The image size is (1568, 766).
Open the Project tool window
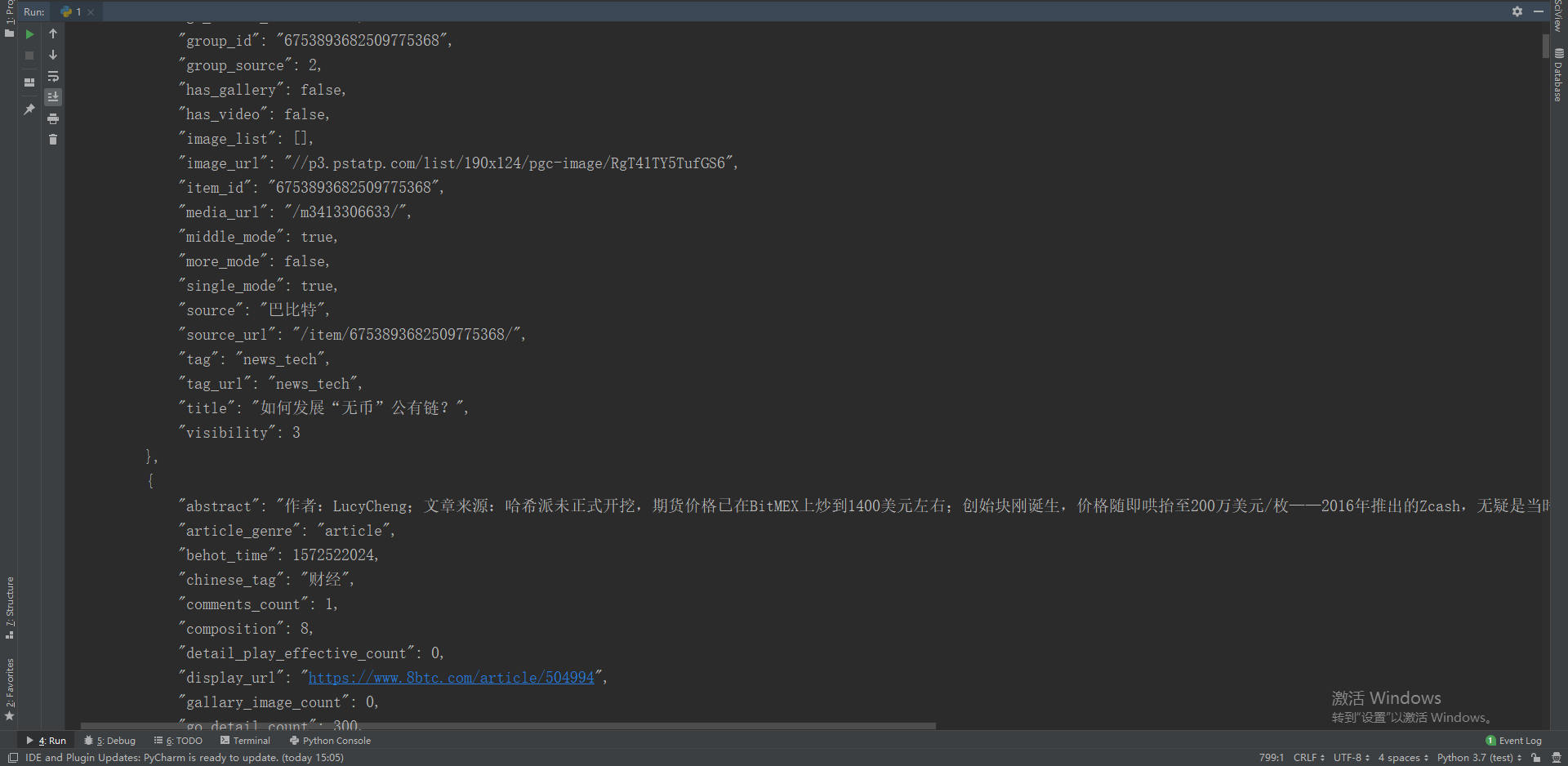9,19
